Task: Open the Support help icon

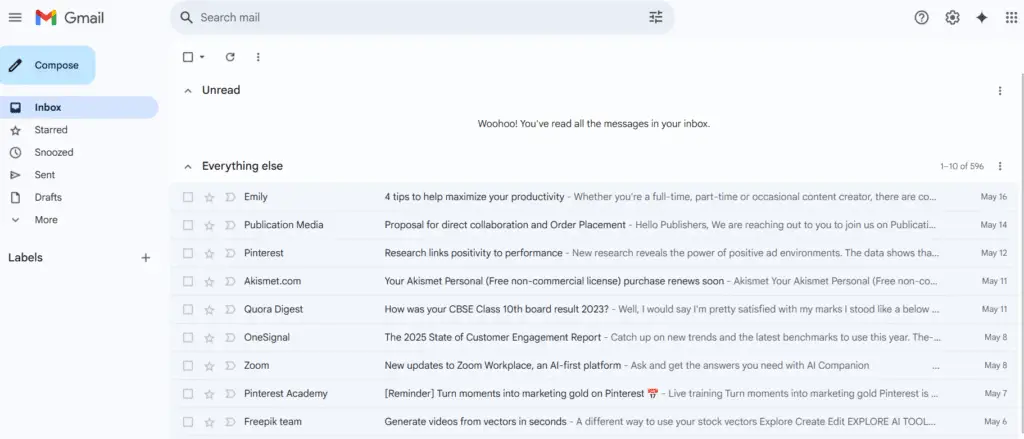Action: (x=921, y=18)
